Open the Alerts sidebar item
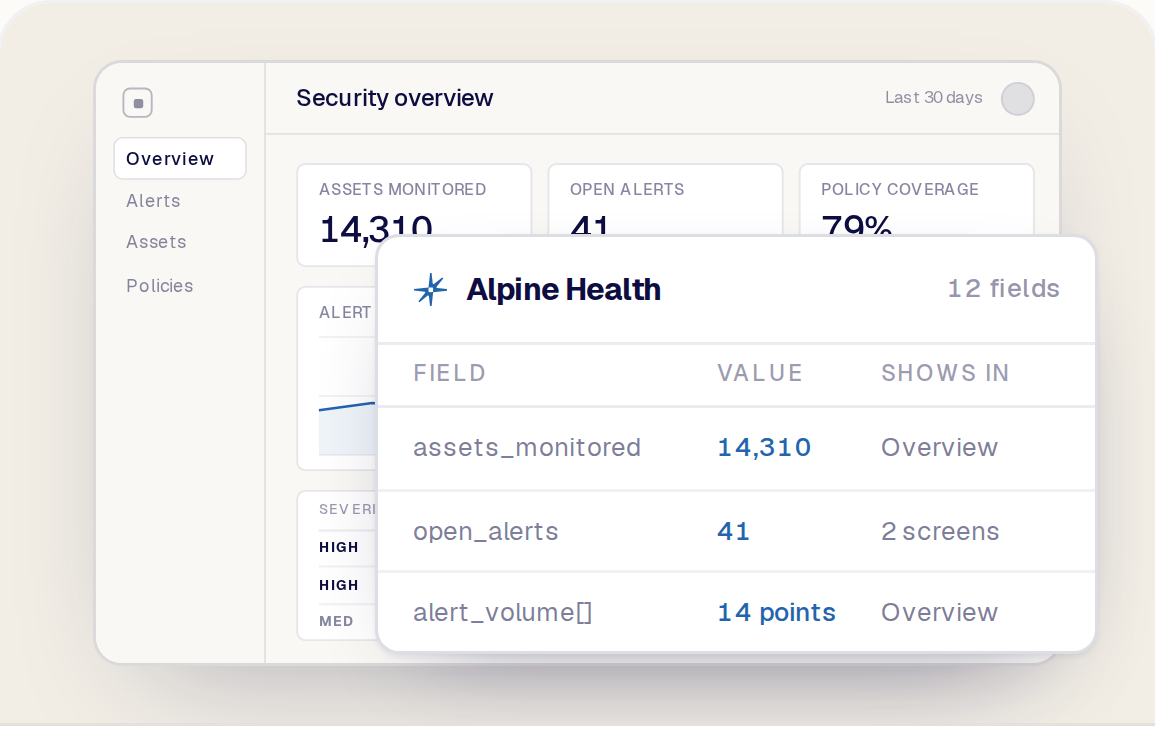 [153, 201]
